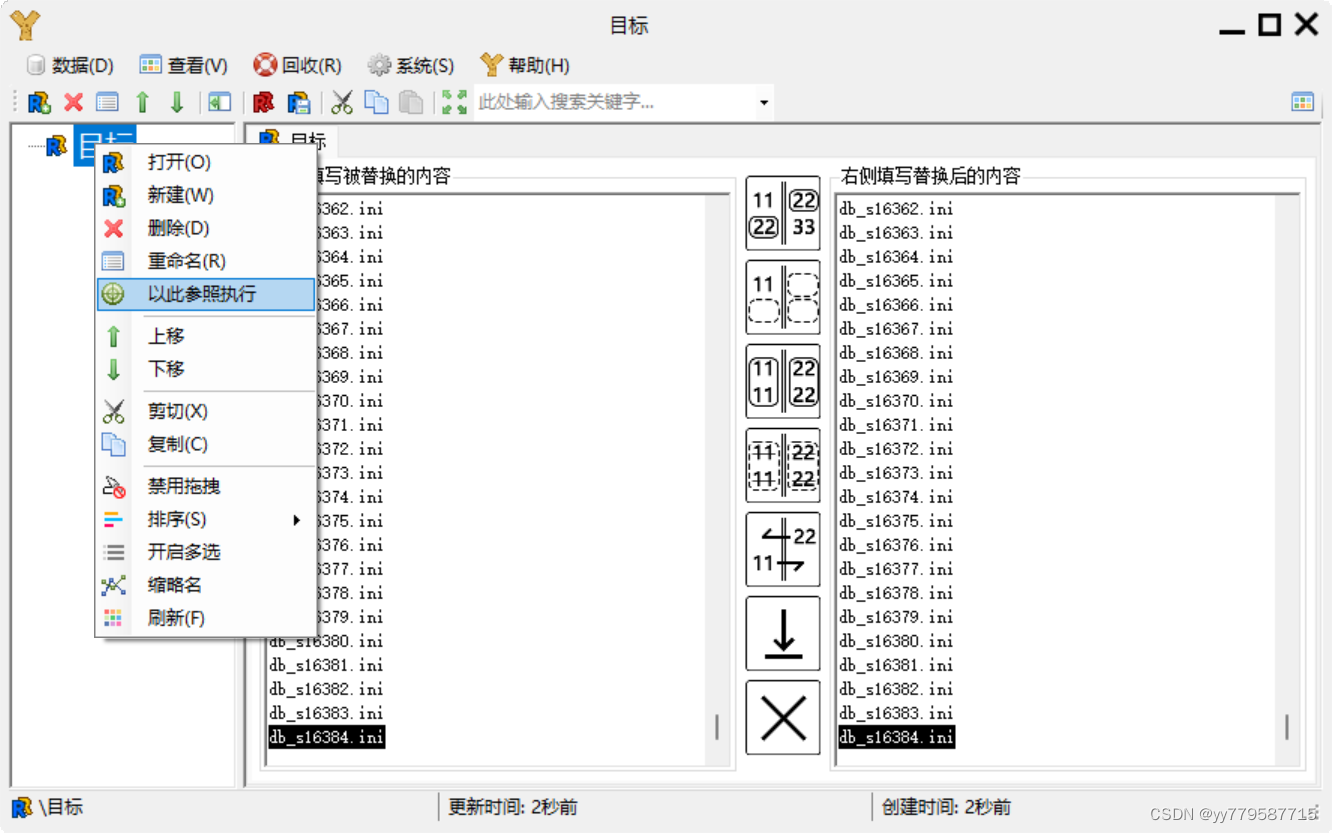Screen dimensions: 1332x833
Task: Click the dashed strikethrough 11/22 button
Action: (x=783, y=465)
